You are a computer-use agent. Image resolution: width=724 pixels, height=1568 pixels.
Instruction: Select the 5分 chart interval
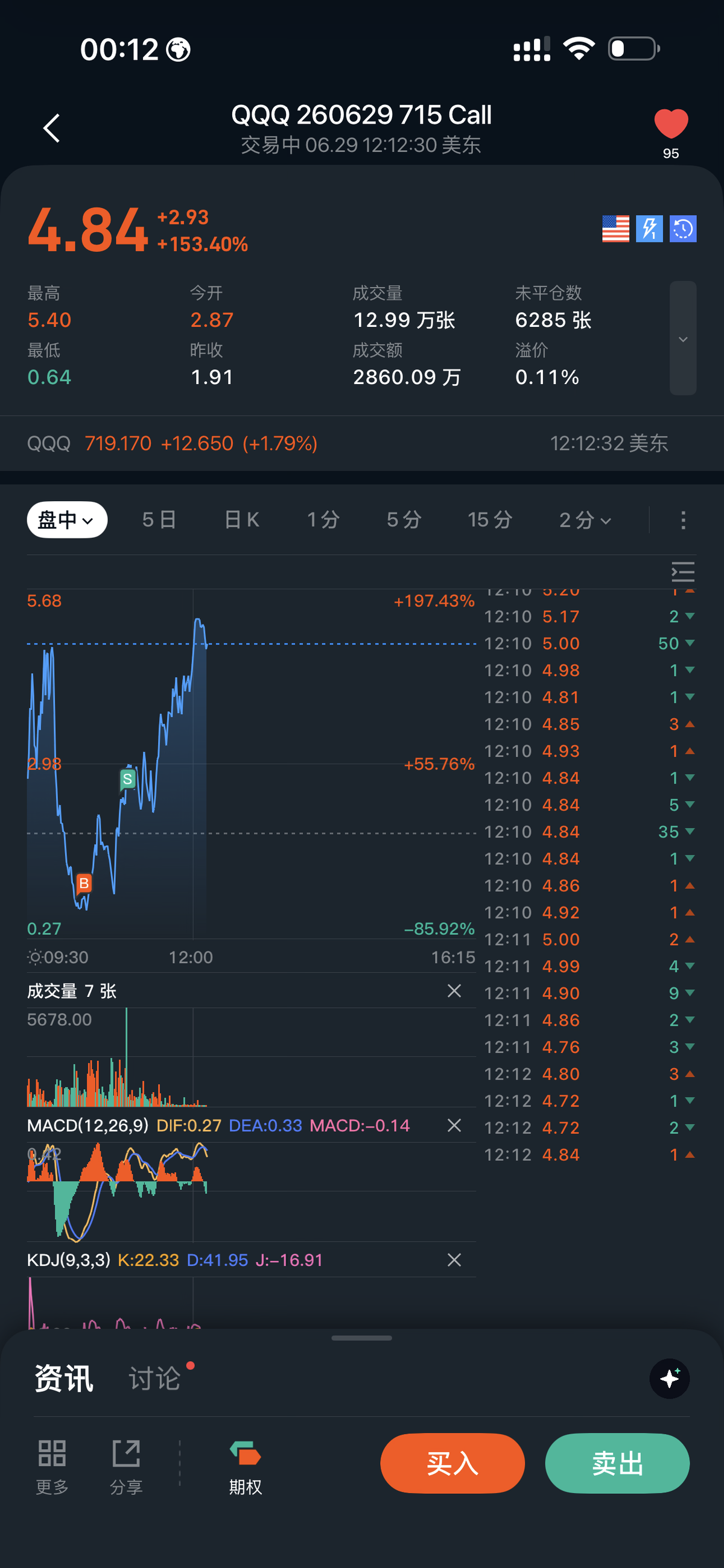(x=404, y=520)
